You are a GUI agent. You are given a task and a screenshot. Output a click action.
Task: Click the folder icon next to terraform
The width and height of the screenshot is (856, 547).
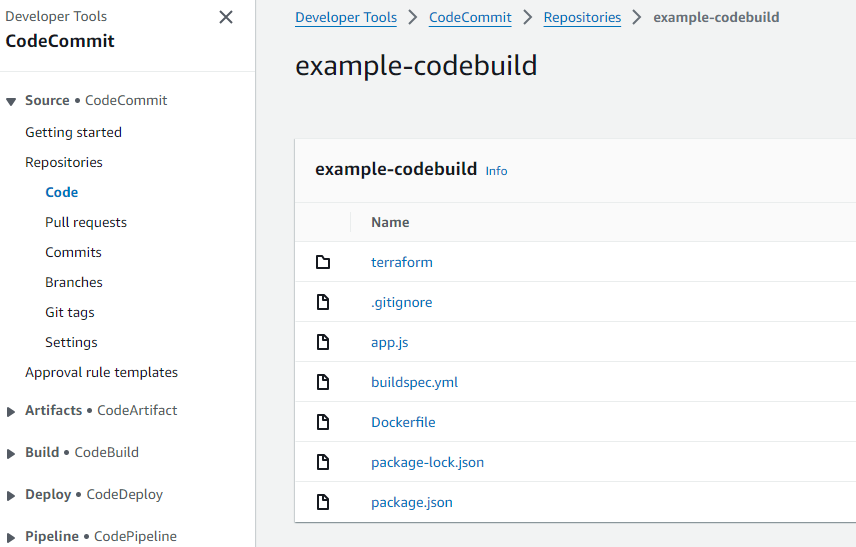point(323,262)
